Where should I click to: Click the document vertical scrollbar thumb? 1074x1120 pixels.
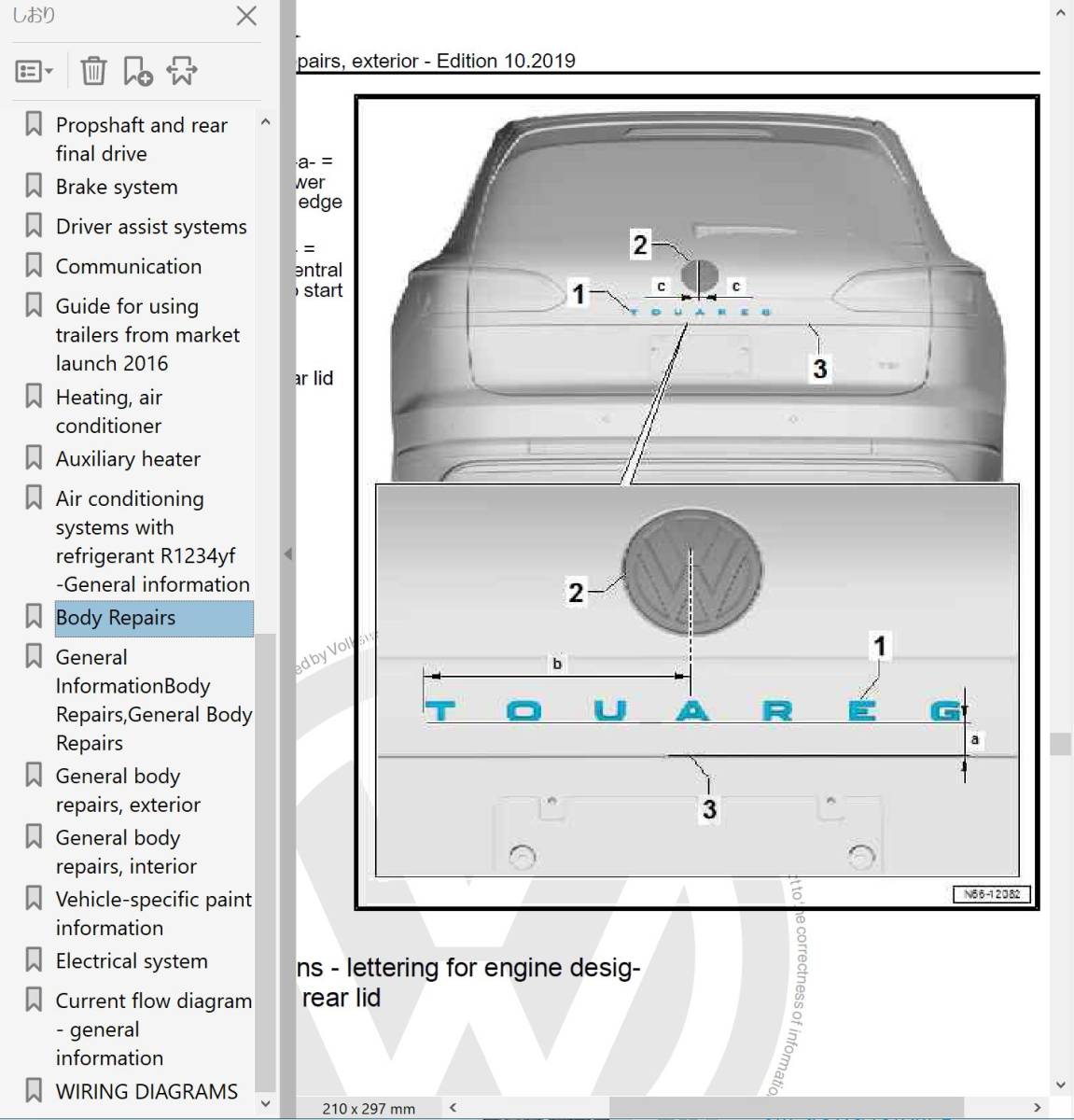point(1060,744)
